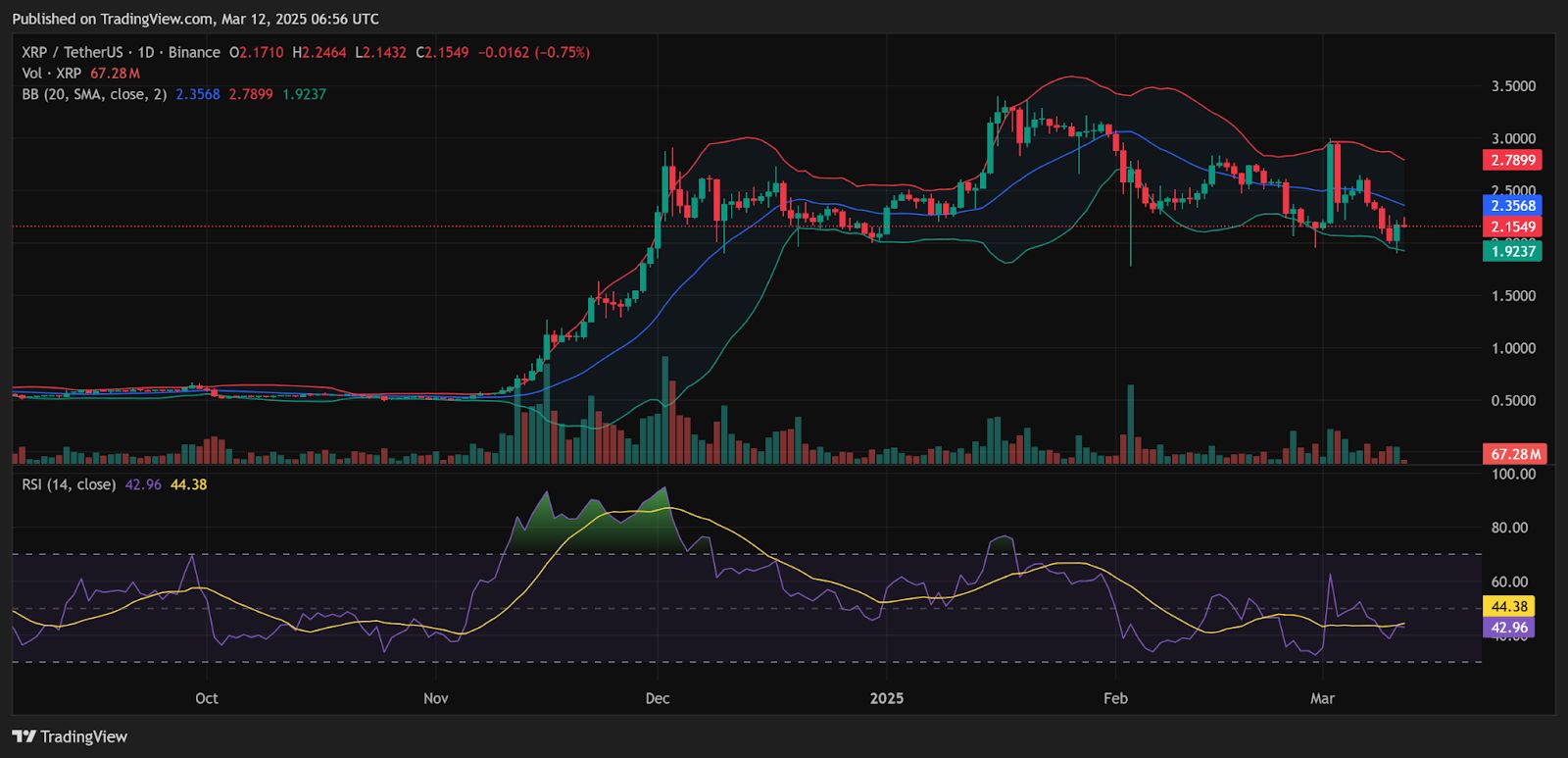Viewport: 1568px width, 758px height.
Task: Click the 'Vol · XRP' indicator label
Action: tap(52, 74)
